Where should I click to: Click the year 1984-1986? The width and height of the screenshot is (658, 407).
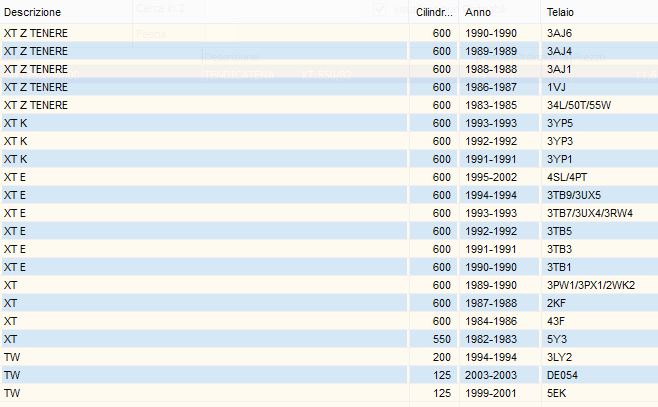pyautogui.click(x=491, y=321)
